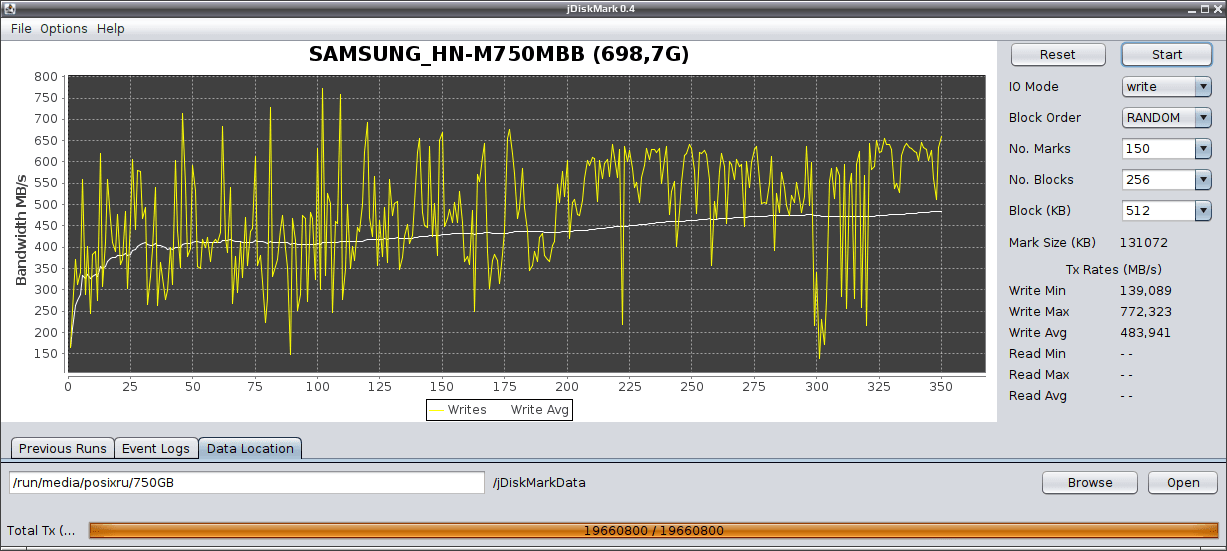
Task: Open the data location folder
Action: 1183,482
